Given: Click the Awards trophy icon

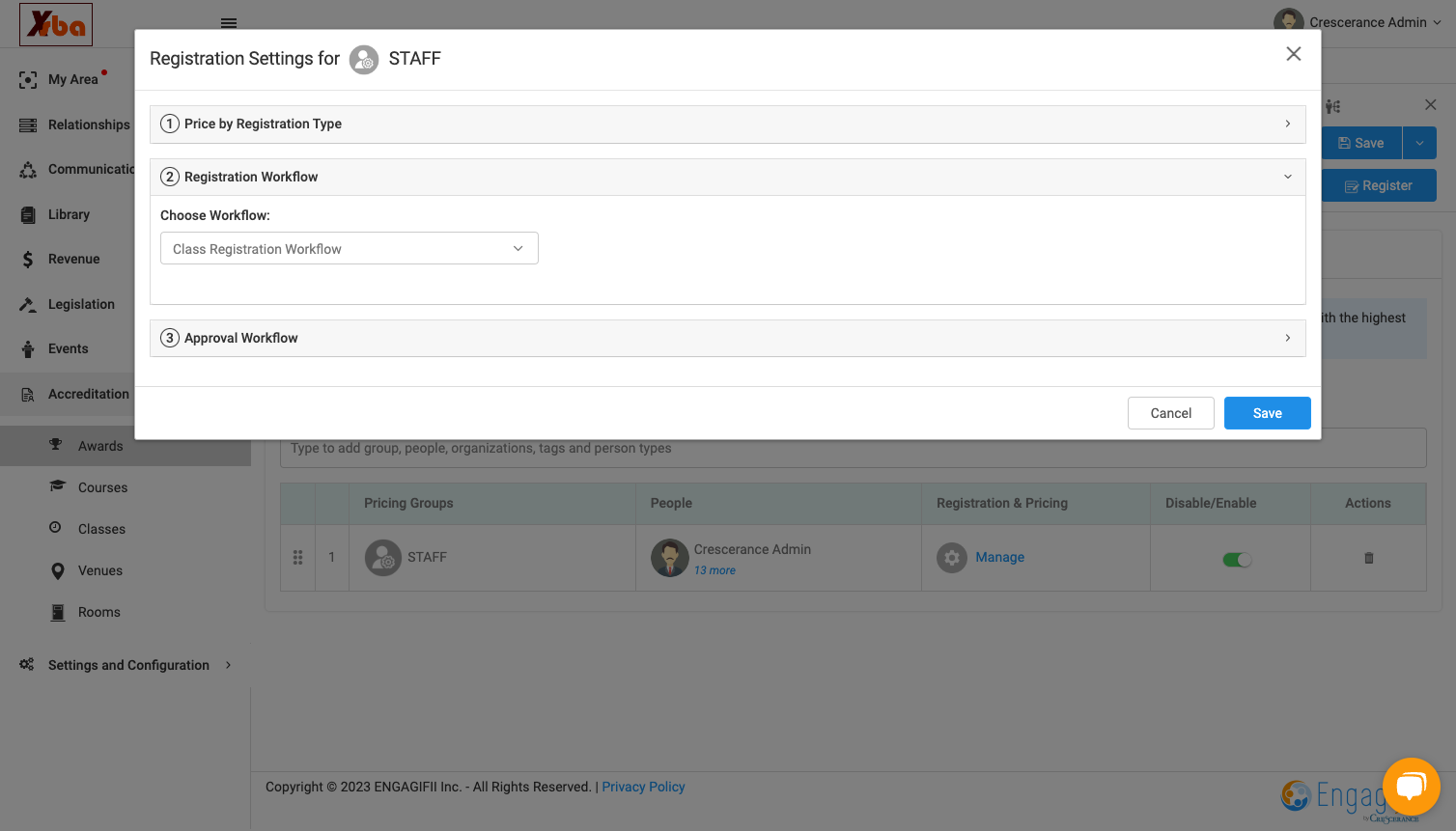Looking at the screenshot, I should tap(56, 445).
